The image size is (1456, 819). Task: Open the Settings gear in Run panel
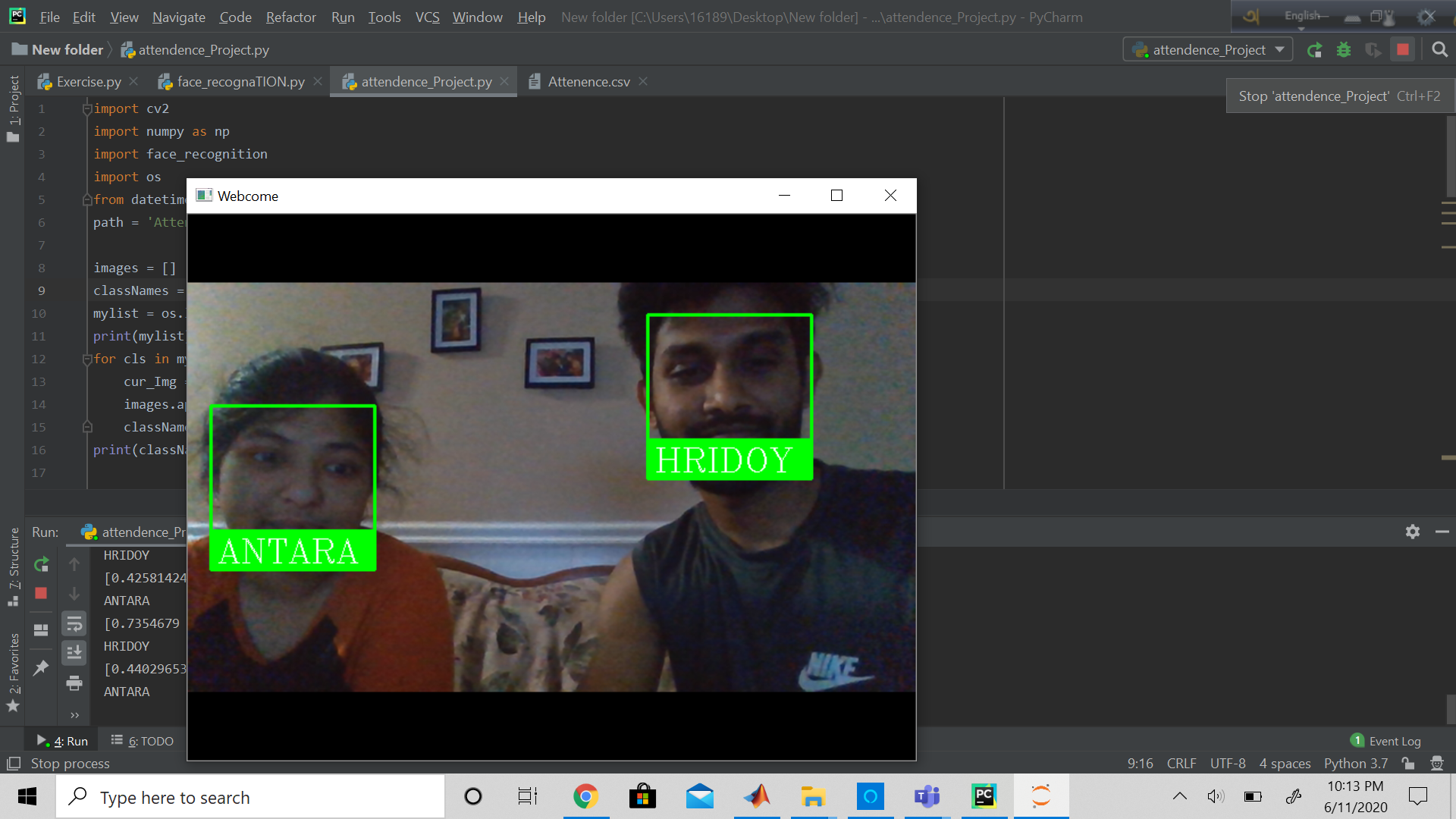pyautogui.click(x=1412, y=532)
